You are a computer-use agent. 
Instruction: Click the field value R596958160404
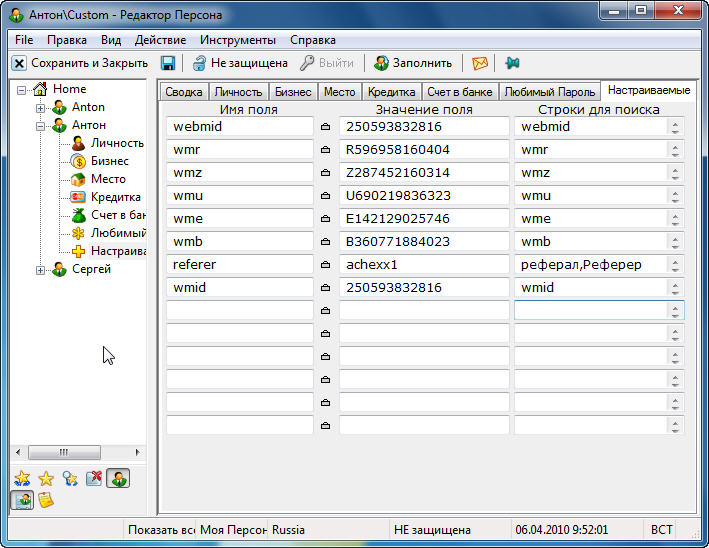424,150
